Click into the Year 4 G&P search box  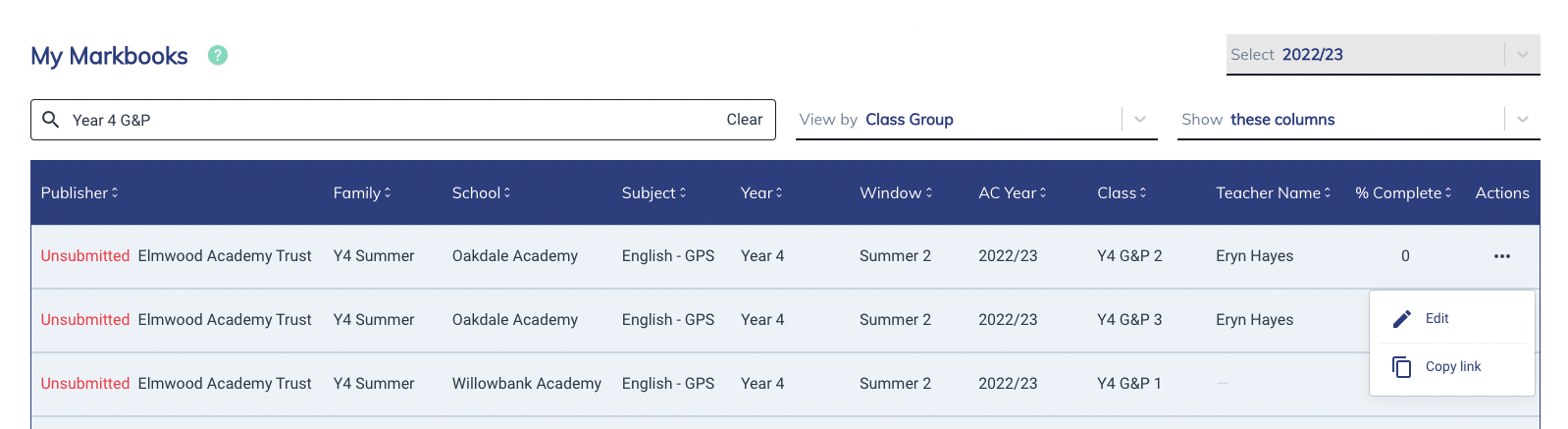392,120
